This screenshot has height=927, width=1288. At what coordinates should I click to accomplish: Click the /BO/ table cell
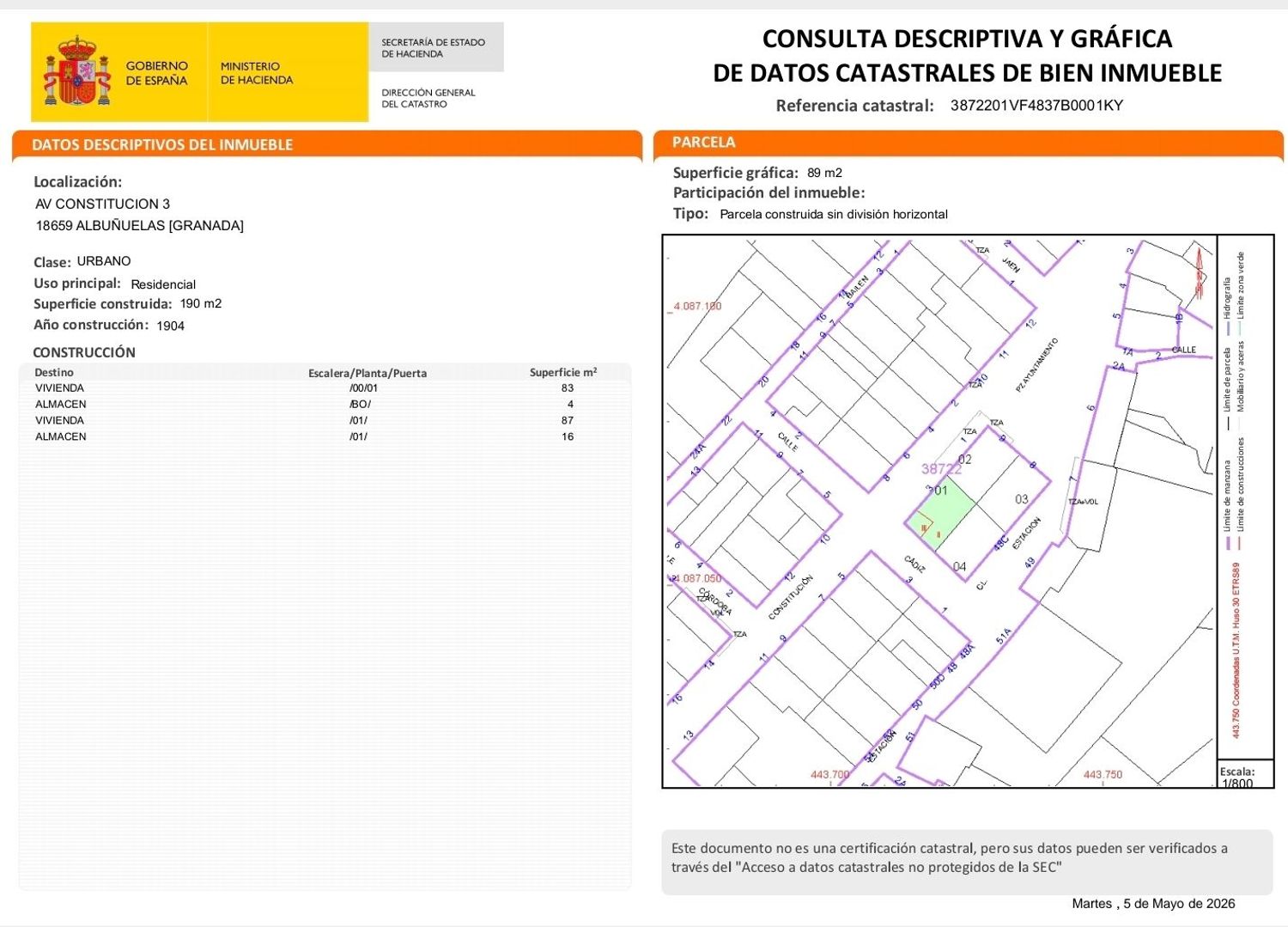[360, 405]
